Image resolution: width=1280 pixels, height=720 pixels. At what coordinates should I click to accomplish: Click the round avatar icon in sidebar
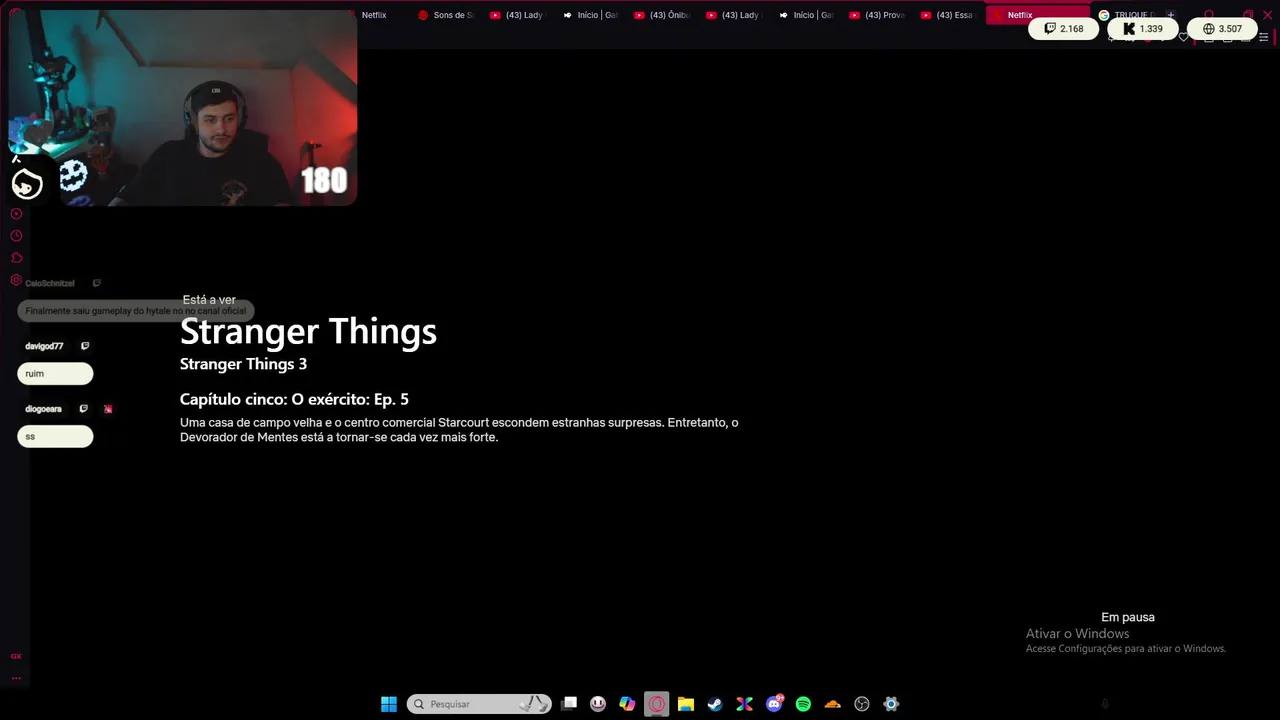tap(27, 184)
